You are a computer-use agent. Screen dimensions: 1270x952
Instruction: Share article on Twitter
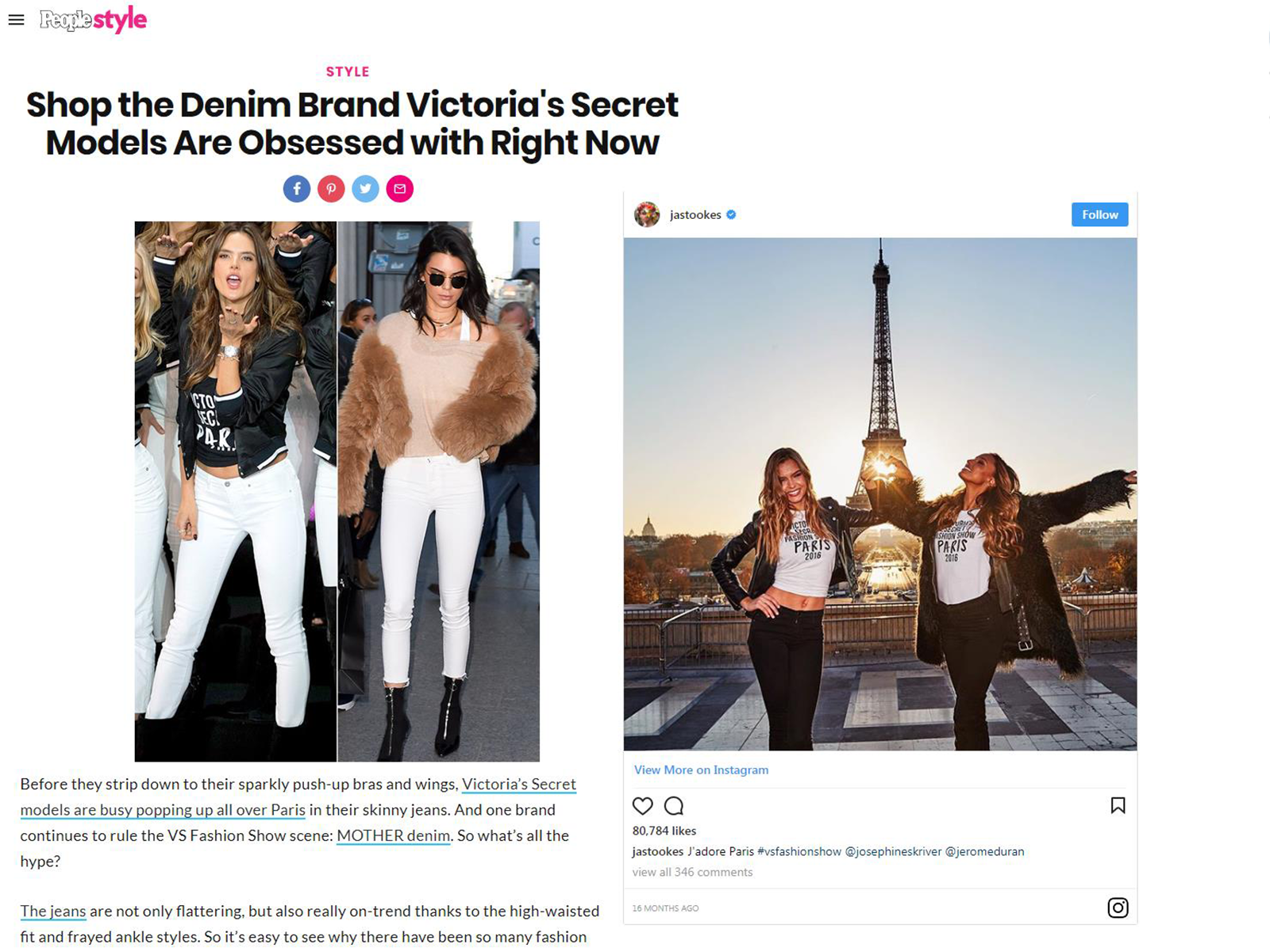[x=365, y=189]
